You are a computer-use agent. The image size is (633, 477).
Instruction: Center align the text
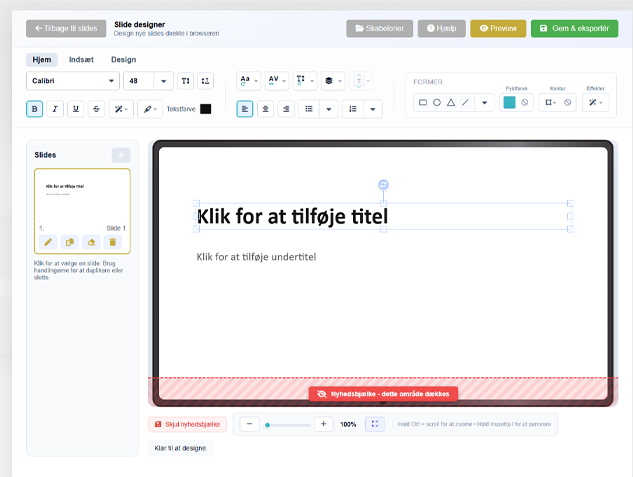pos(265,109)
